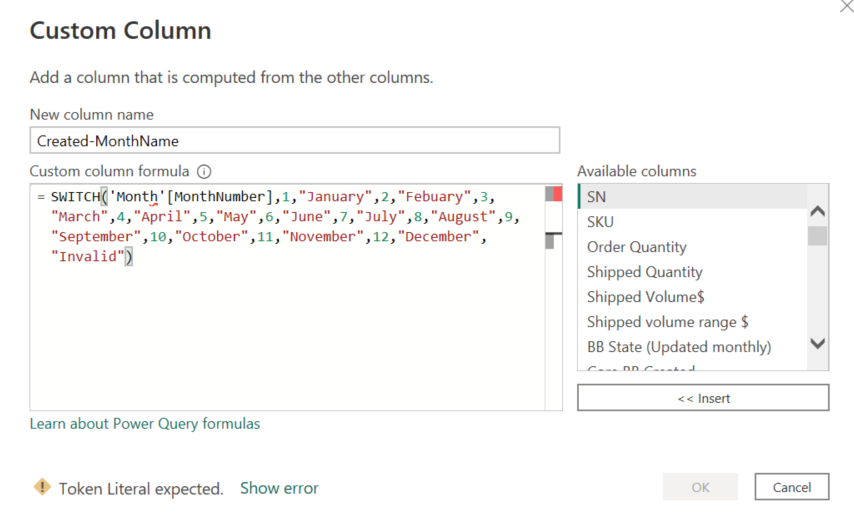
Task: Close the Custom Column dialog with X
Action: click(x=847, y=7)
